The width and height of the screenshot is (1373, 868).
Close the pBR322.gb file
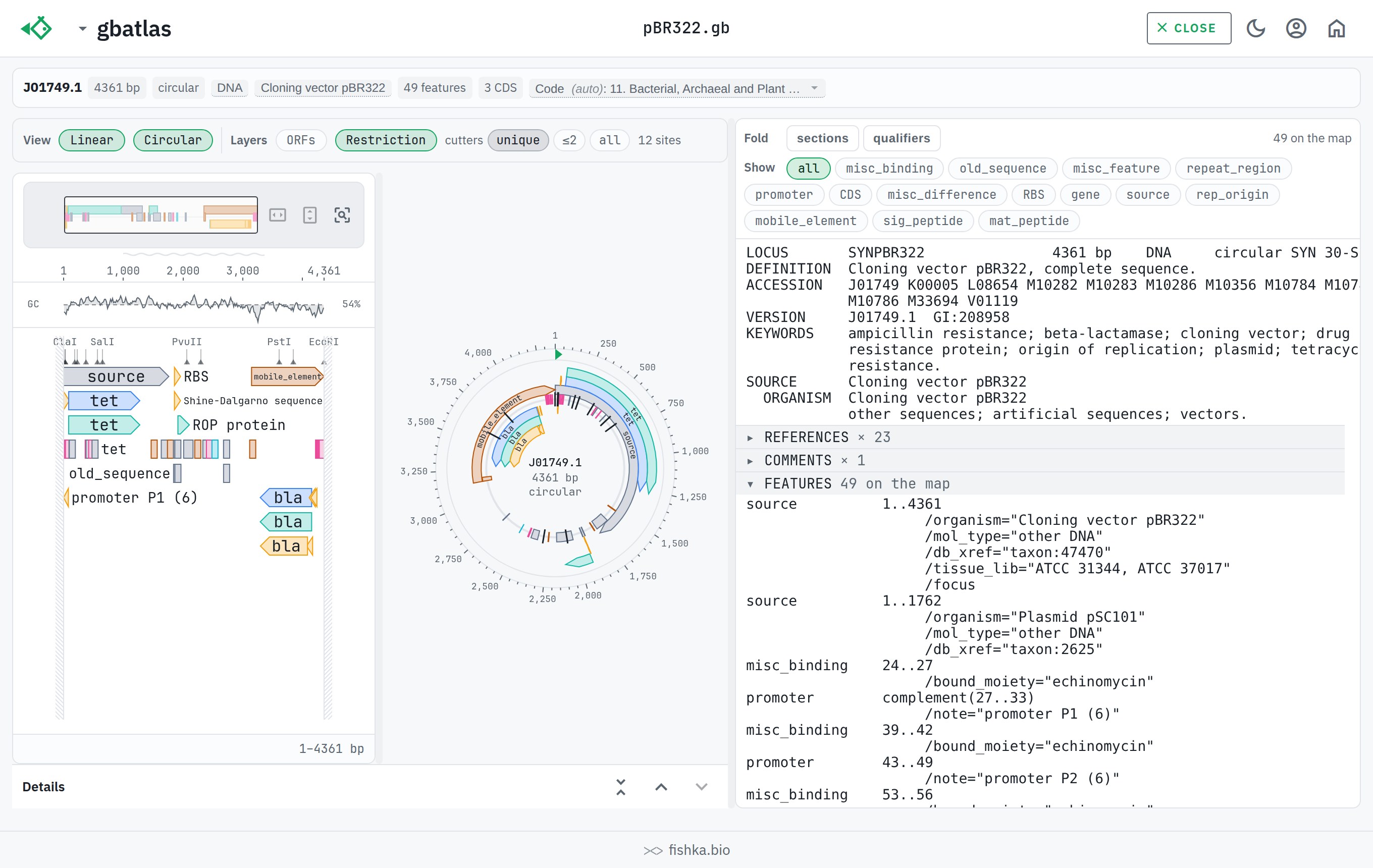click(1188, 28)
